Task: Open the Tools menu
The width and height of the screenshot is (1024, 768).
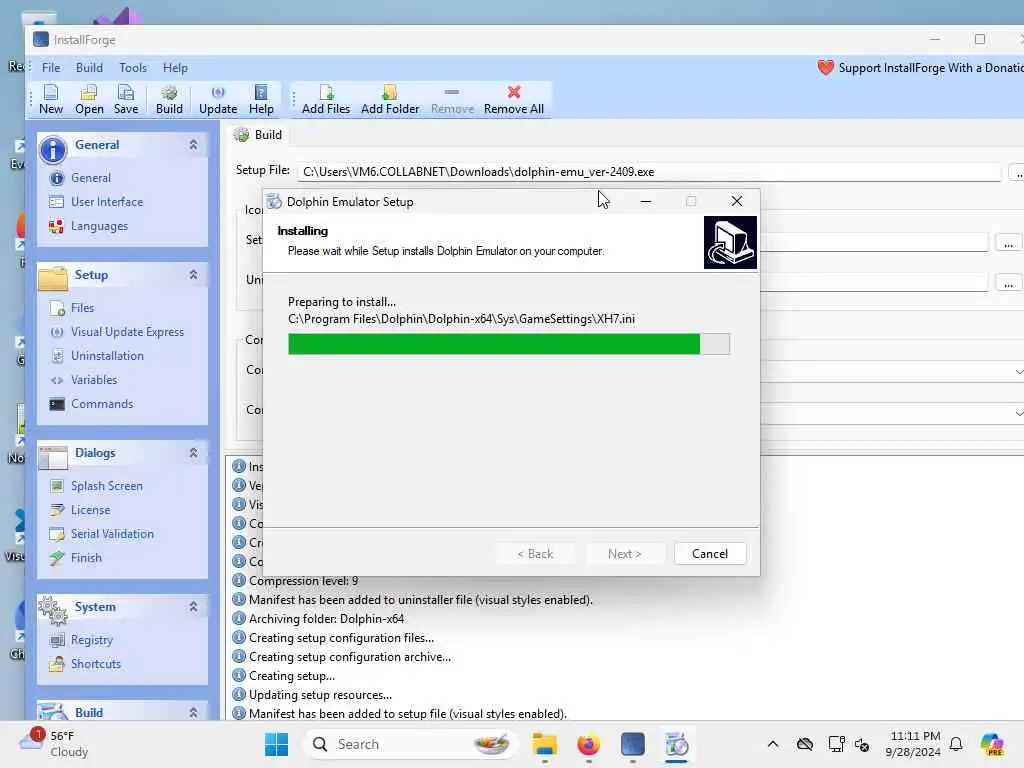Action: [133, 68]
